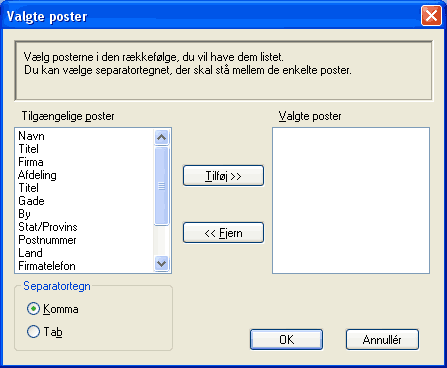Select Firma in the available list
Image resolution: width=447 pixels, height=368 pixels.
[x=31, y=162]
